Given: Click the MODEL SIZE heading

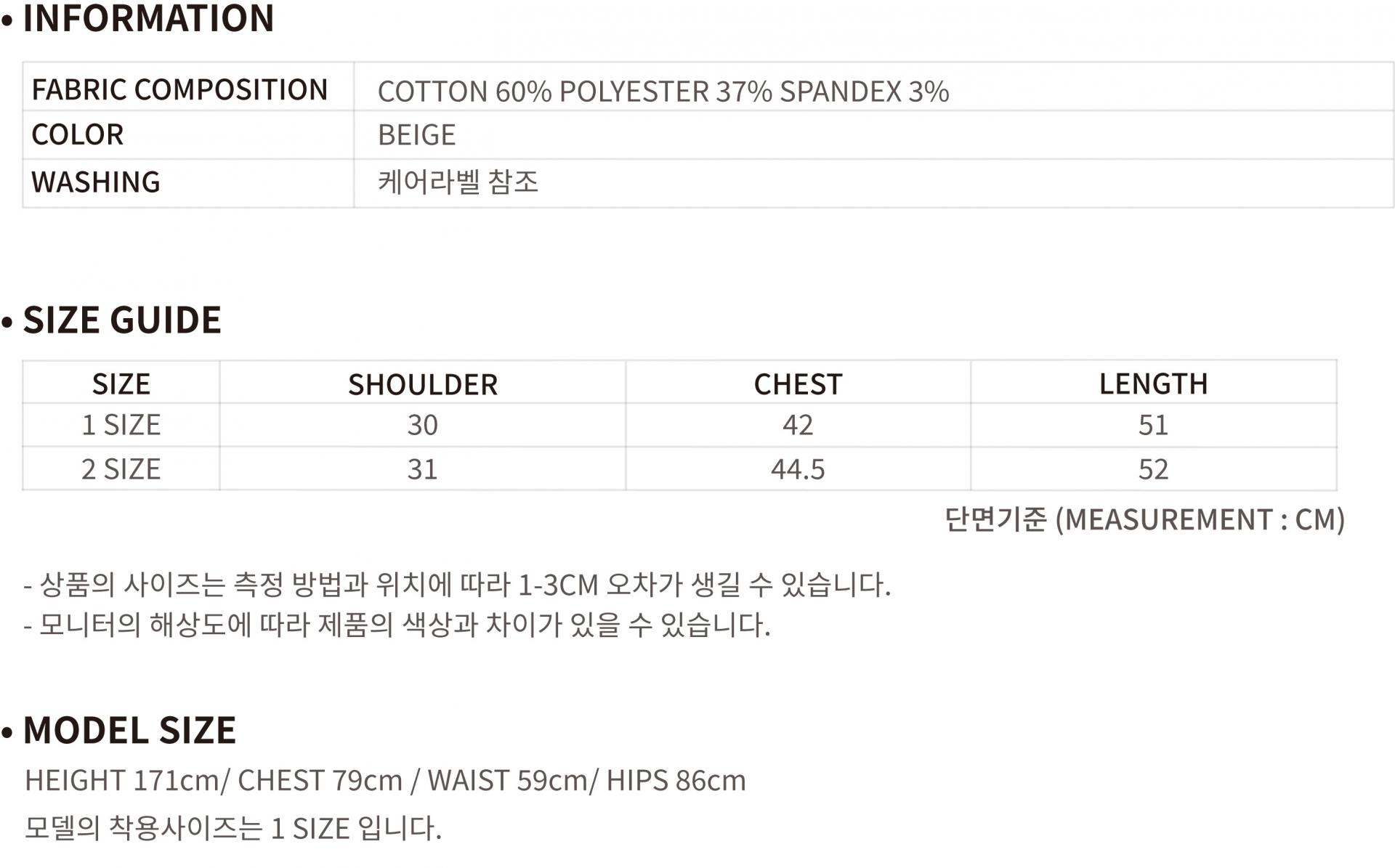Looking at the screenshot, I should [x=129, y=731].
